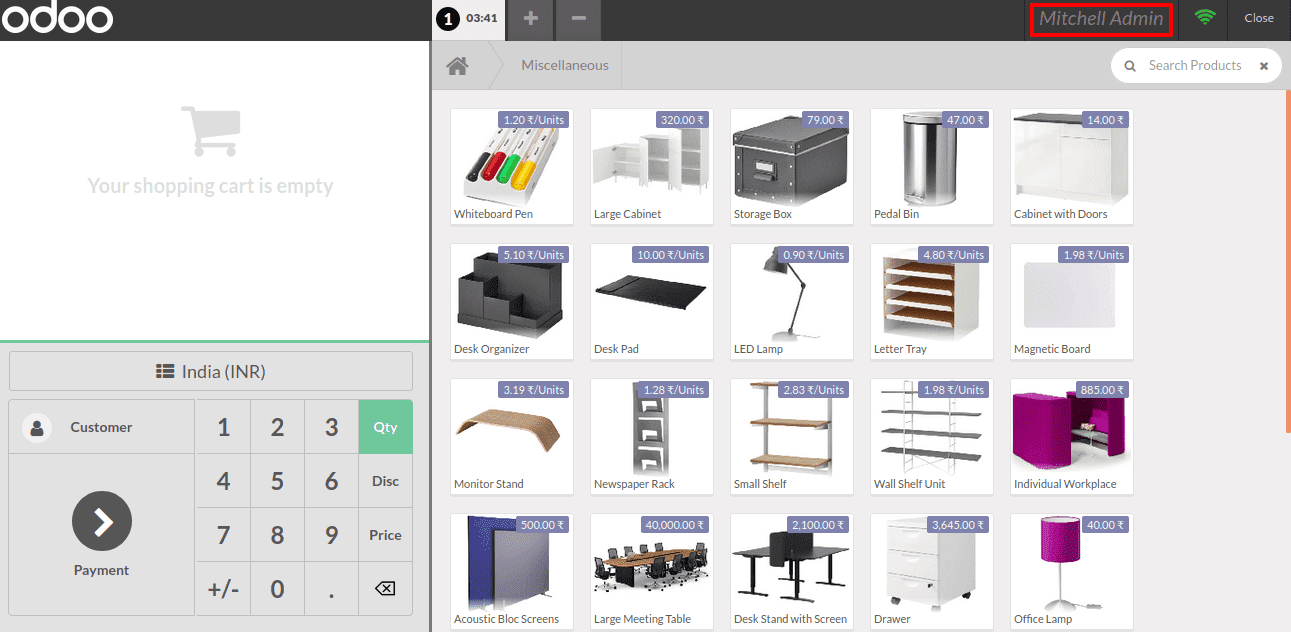Add Desk Pad to the cart
The width and height of the screenshot is (1291, 632).
[x=652, y=301]
